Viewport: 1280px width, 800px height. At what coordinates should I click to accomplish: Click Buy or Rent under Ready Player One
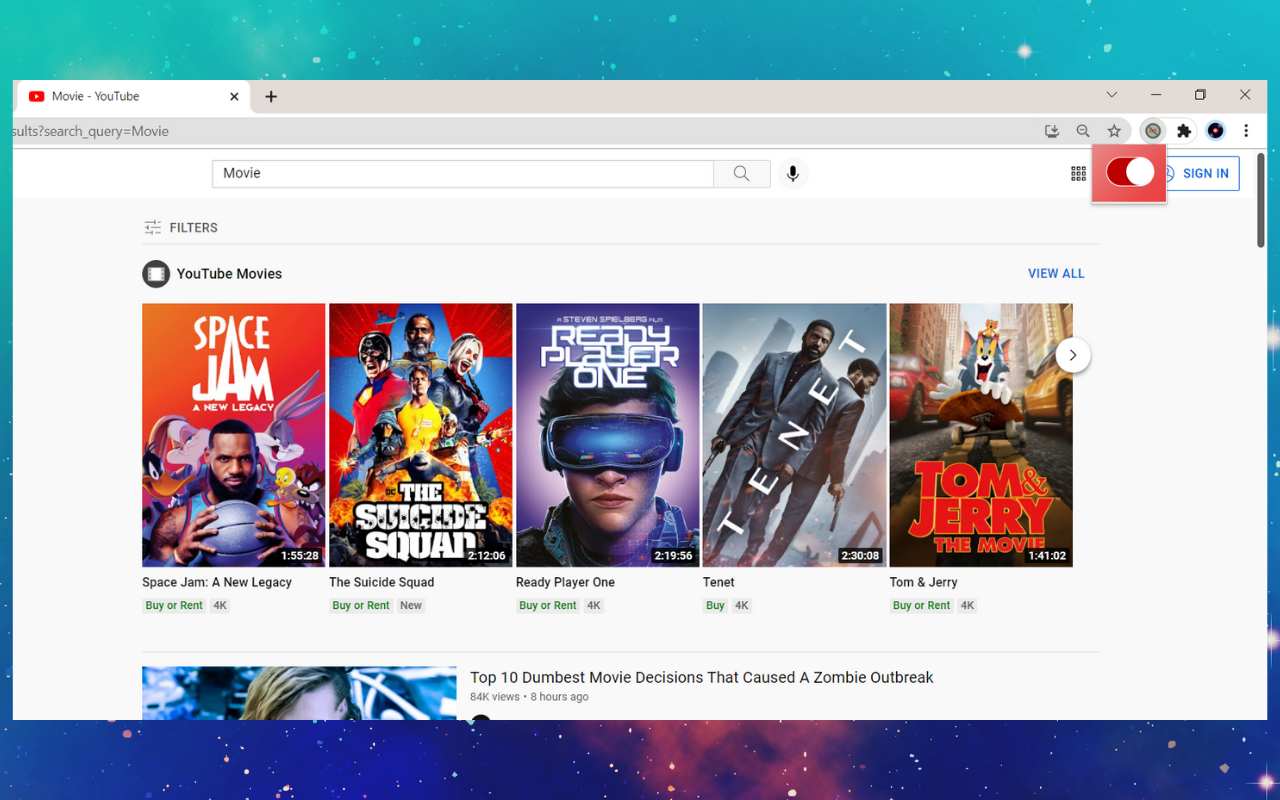[548, 606]
